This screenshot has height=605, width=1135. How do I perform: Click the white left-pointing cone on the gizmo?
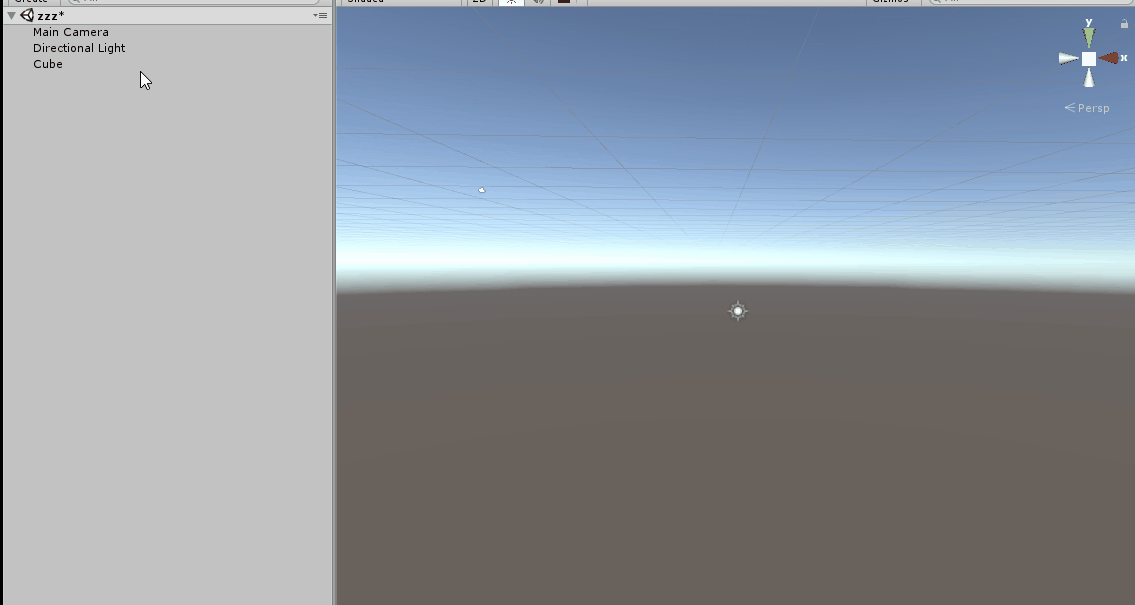coord(1068,59)
